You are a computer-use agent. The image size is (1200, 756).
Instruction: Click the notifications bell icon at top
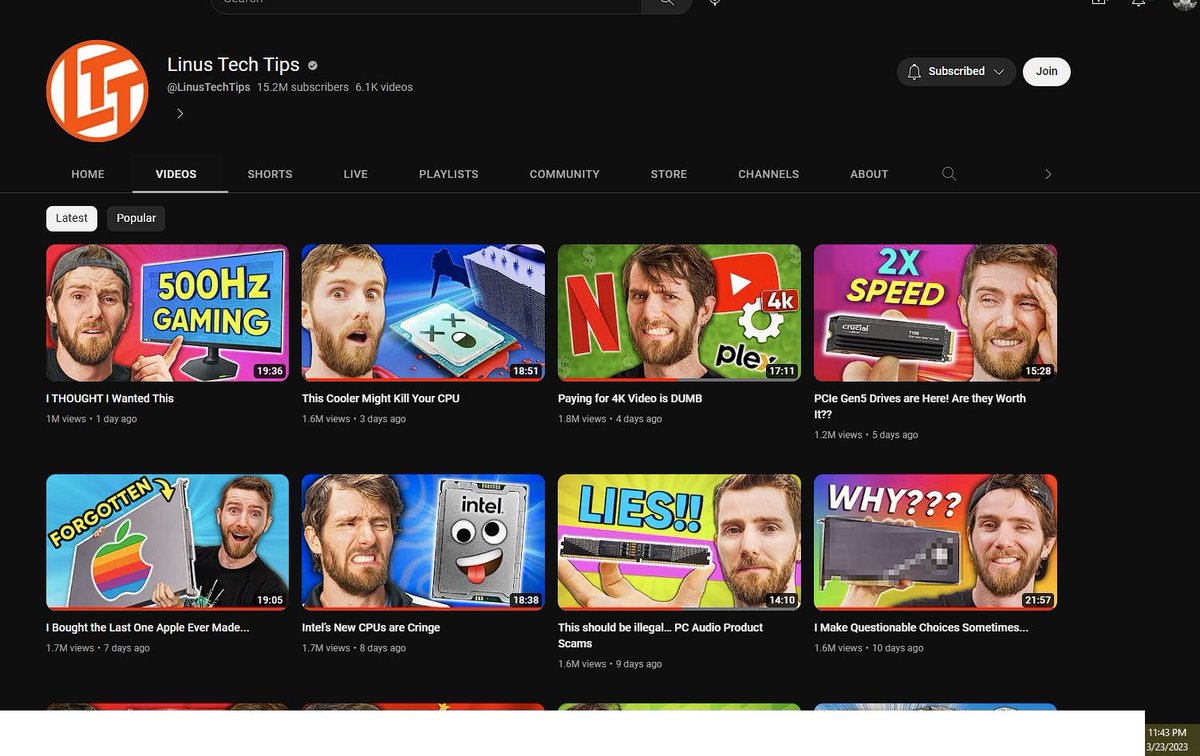pyautogui.click(x=1138, y=3)
